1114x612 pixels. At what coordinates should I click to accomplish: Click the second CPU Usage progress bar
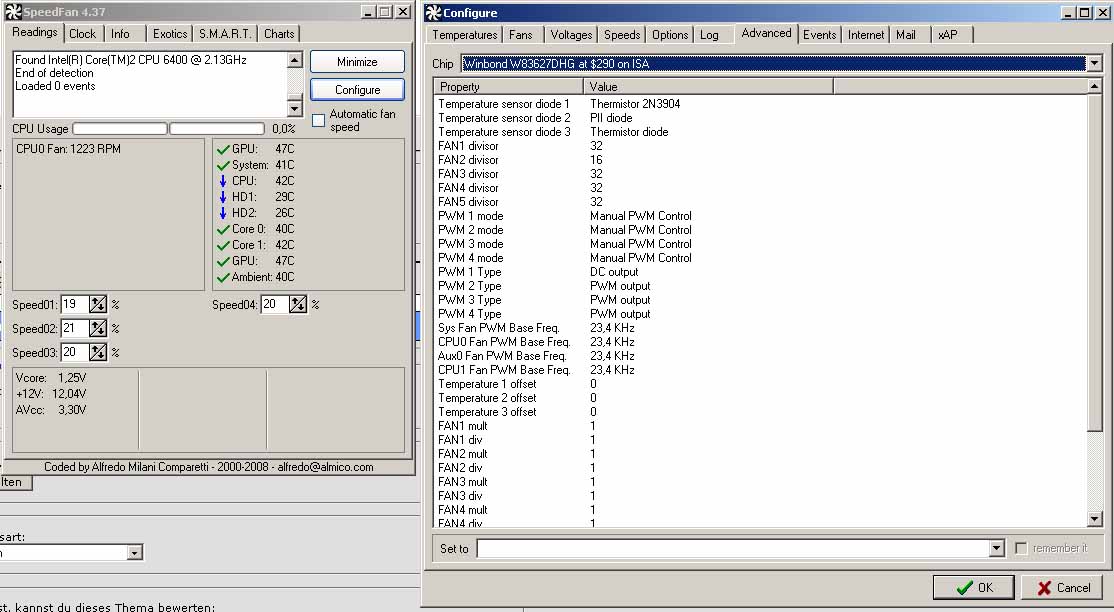217,129
